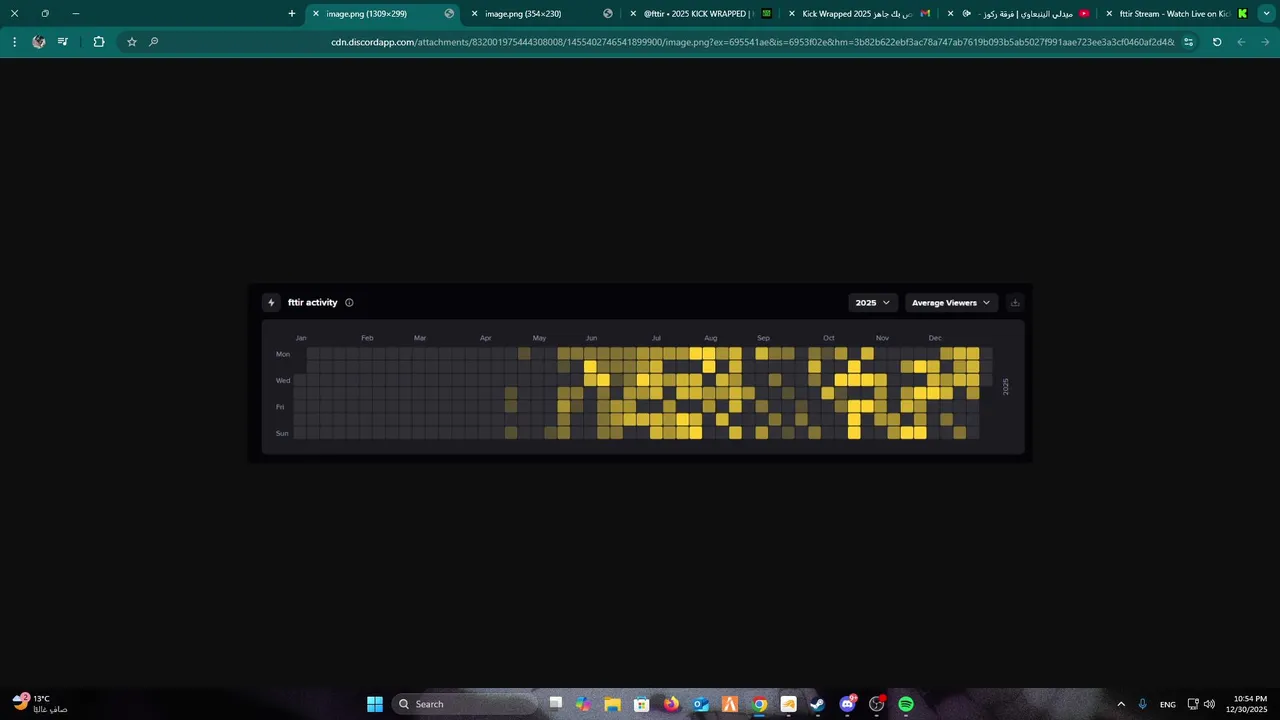Image resolution: width=1280 pixels, height=720 pixels.
Task: Click the 'Jan' month label
Action: [301, 338]
